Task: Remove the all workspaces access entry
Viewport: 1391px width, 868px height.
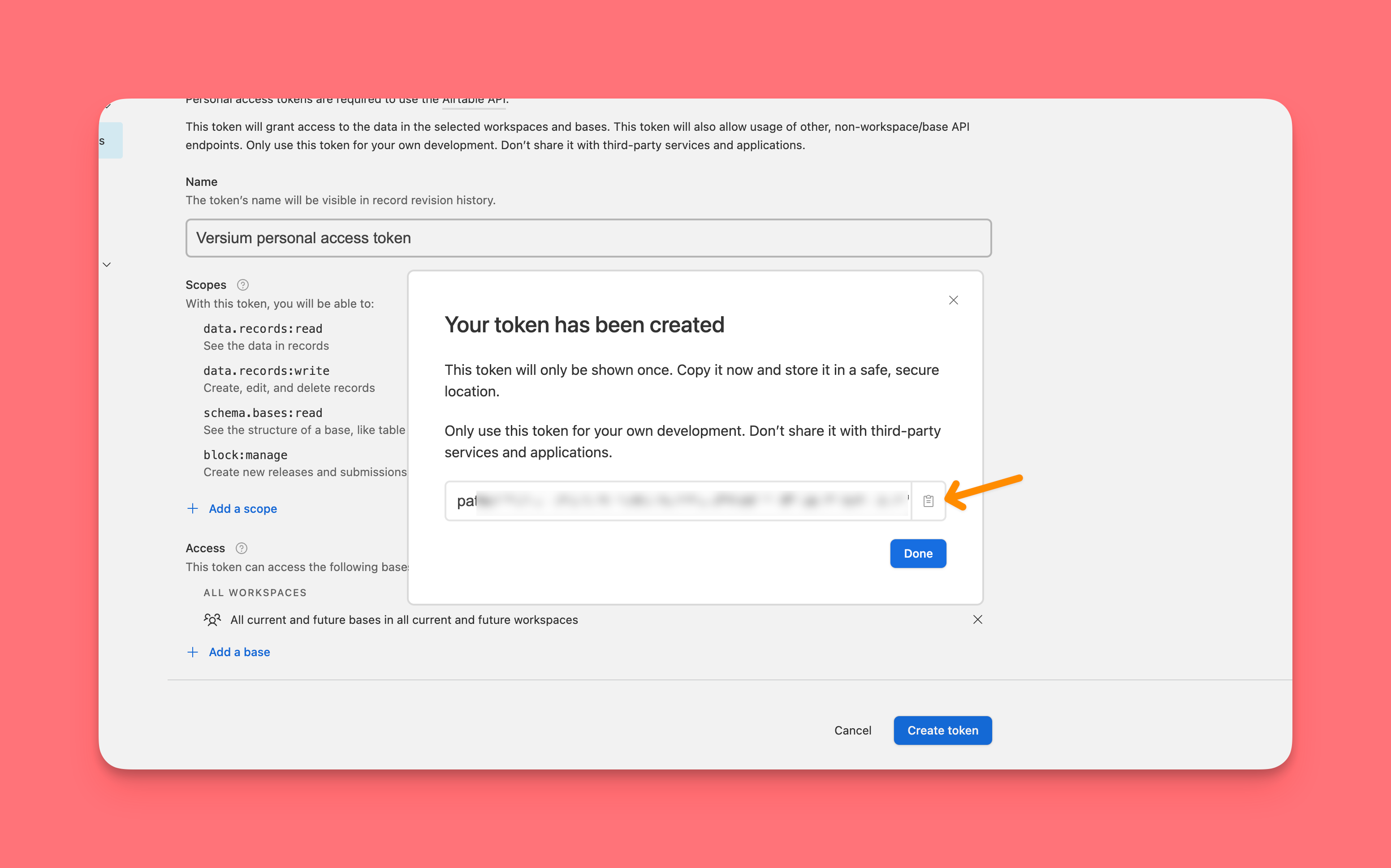Action: point(977,619)
